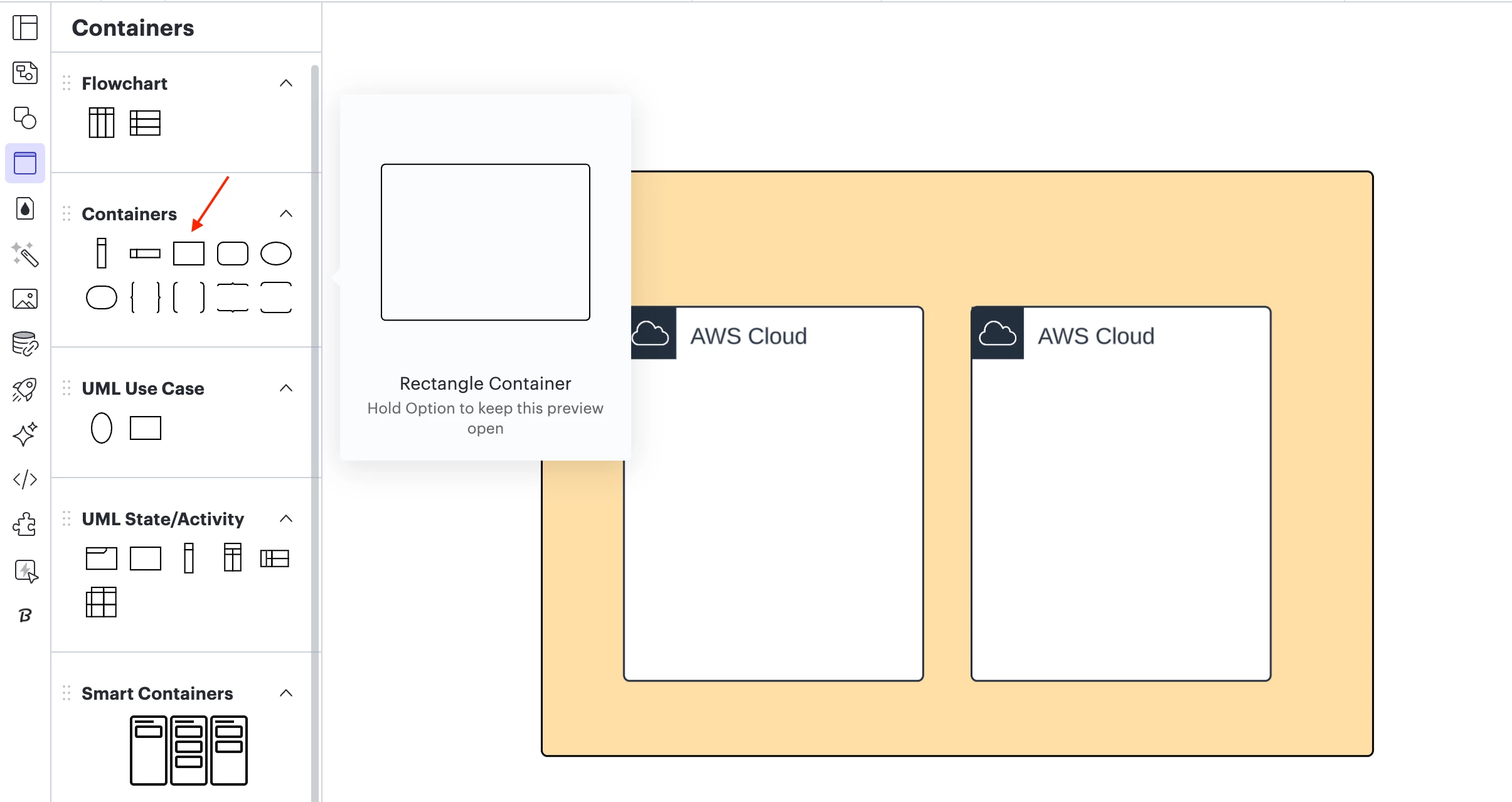This screenshot has height=802, width=1512.
Task: Open the Containers panel in the left sidebar
Action: pos(25,163)
